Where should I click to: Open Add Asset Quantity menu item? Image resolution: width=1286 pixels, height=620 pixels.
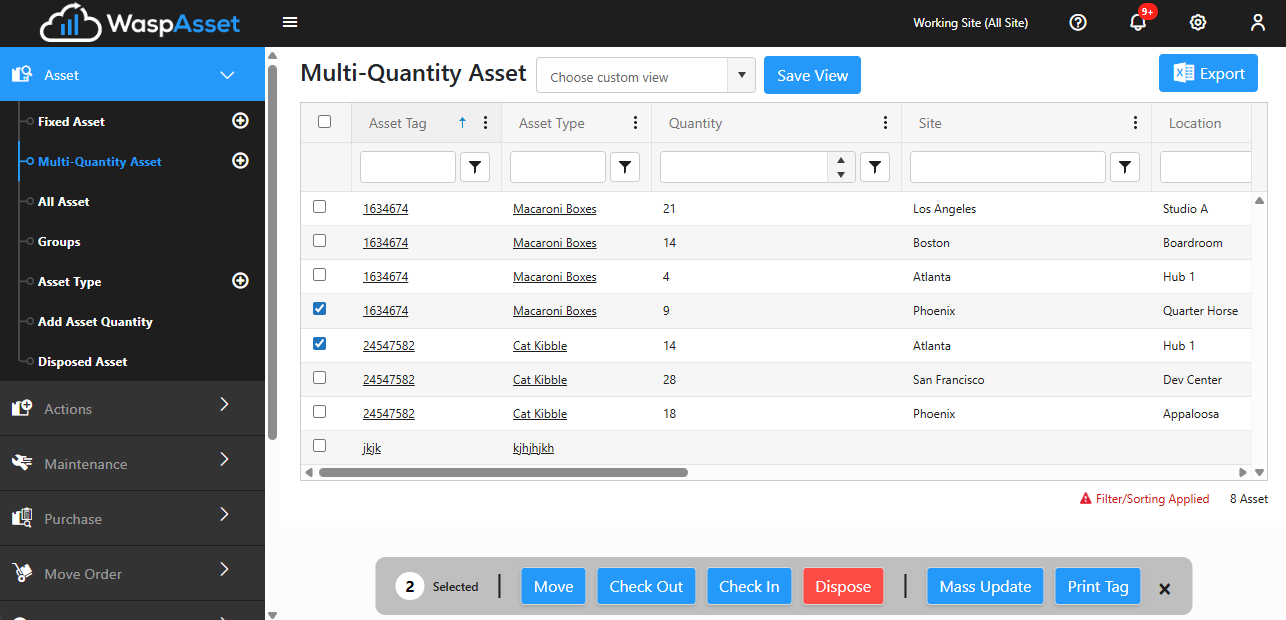pos(95,321)
